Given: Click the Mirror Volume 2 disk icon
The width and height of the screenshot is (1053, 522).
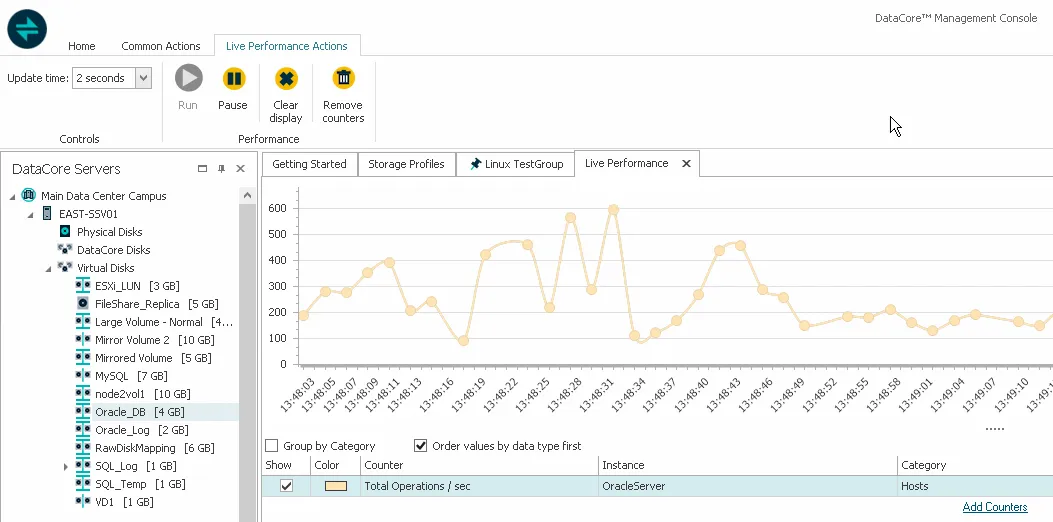Looking at the screenshot, I should (x=83, y=340).
